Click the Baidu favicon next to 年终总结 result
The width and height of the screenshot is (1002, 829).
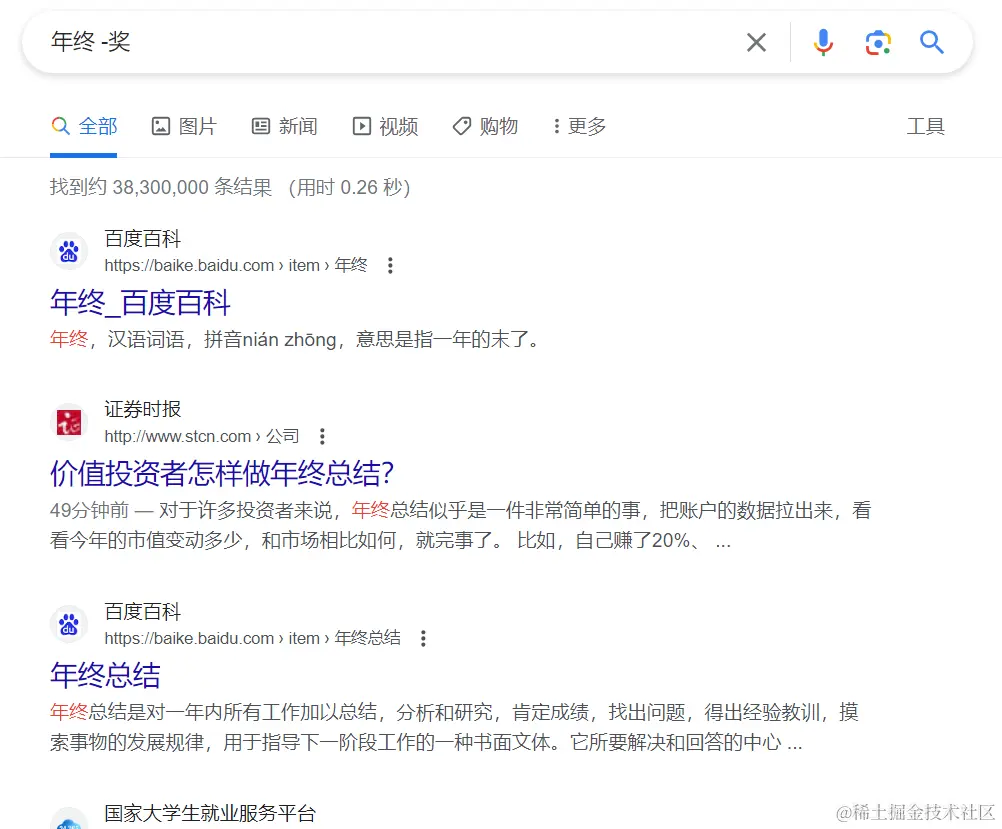point(68,623)
